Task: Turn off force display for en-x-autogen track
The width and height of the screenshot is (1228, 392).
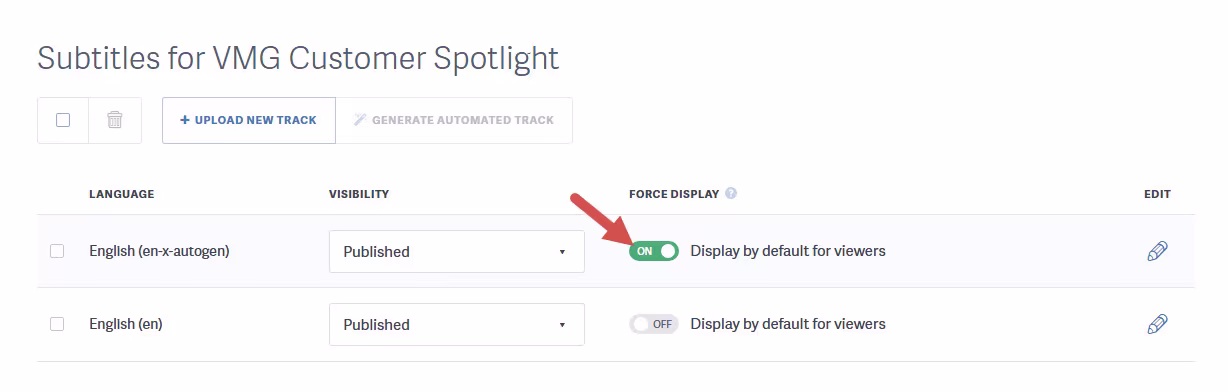Action: point(654,251)
